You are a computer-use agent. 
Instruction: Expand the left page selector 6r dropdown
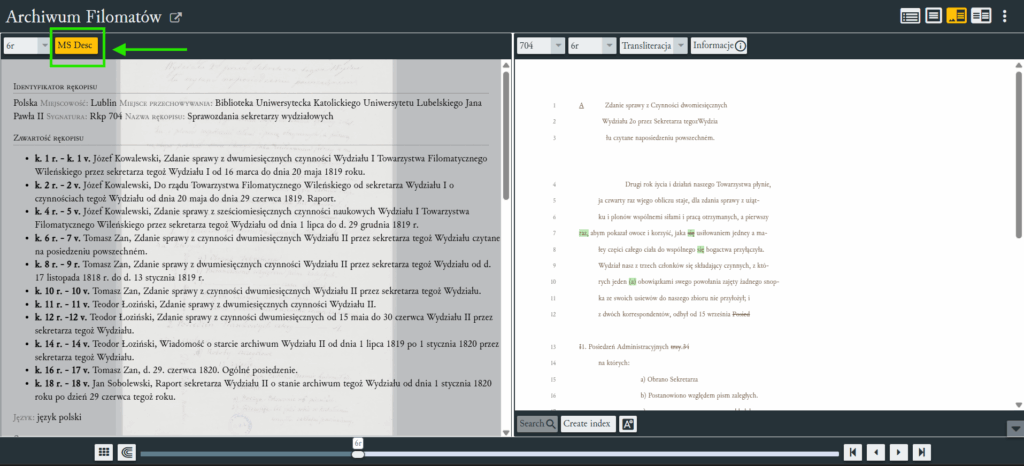coord(27,46)
